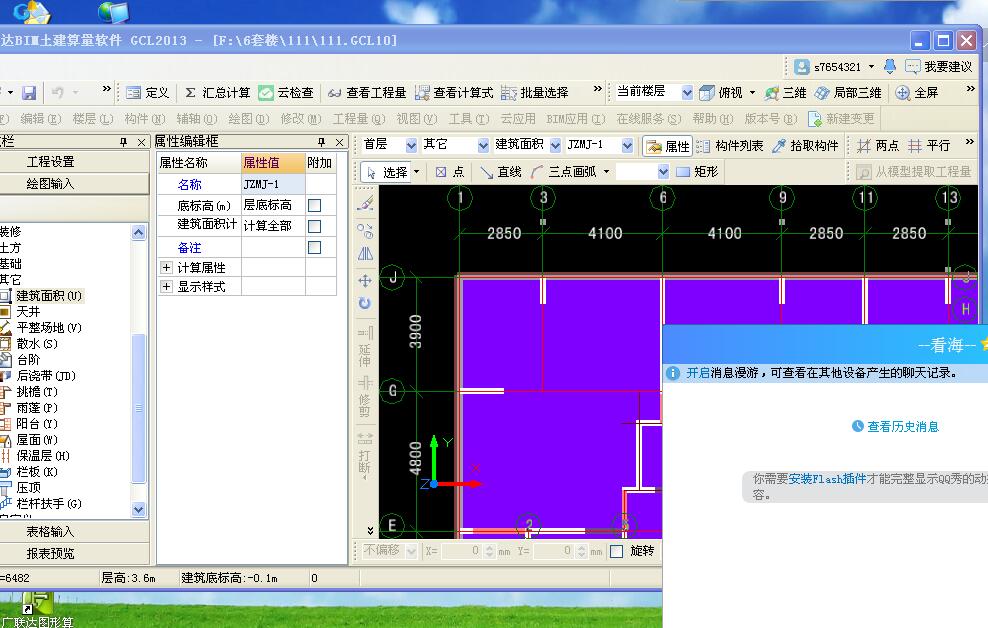Open the 视图(V) menu
988x628 pixels.
416,118
